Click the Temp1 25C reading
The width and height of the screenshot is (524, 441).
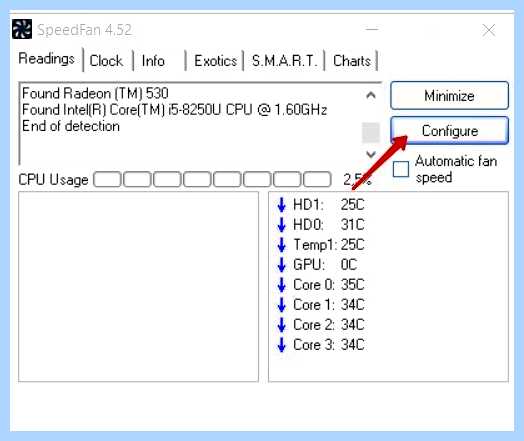coord(329,245)
